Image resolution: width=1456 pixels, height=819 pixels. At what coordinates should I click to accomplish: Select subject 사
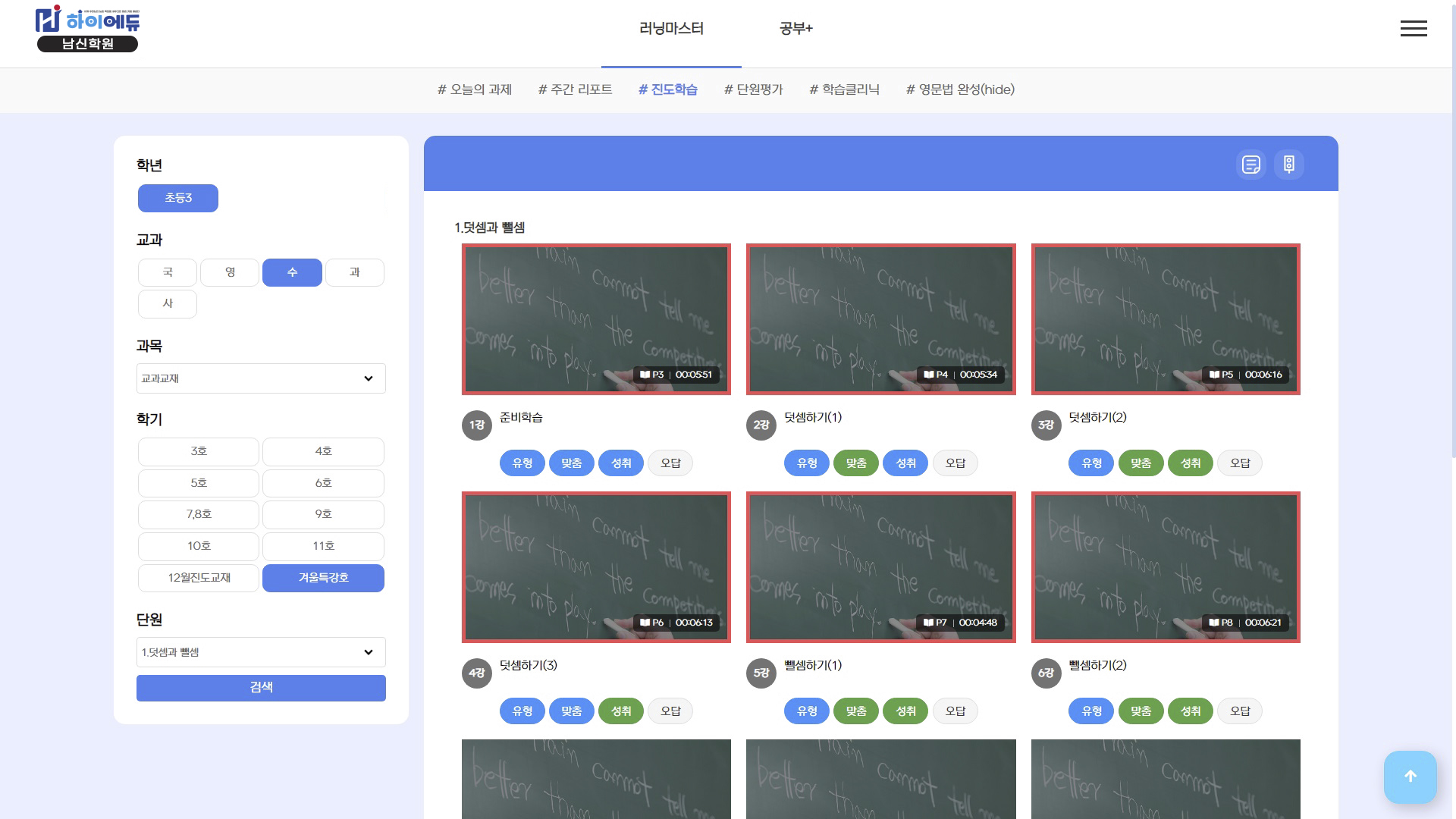coord(168,304)
